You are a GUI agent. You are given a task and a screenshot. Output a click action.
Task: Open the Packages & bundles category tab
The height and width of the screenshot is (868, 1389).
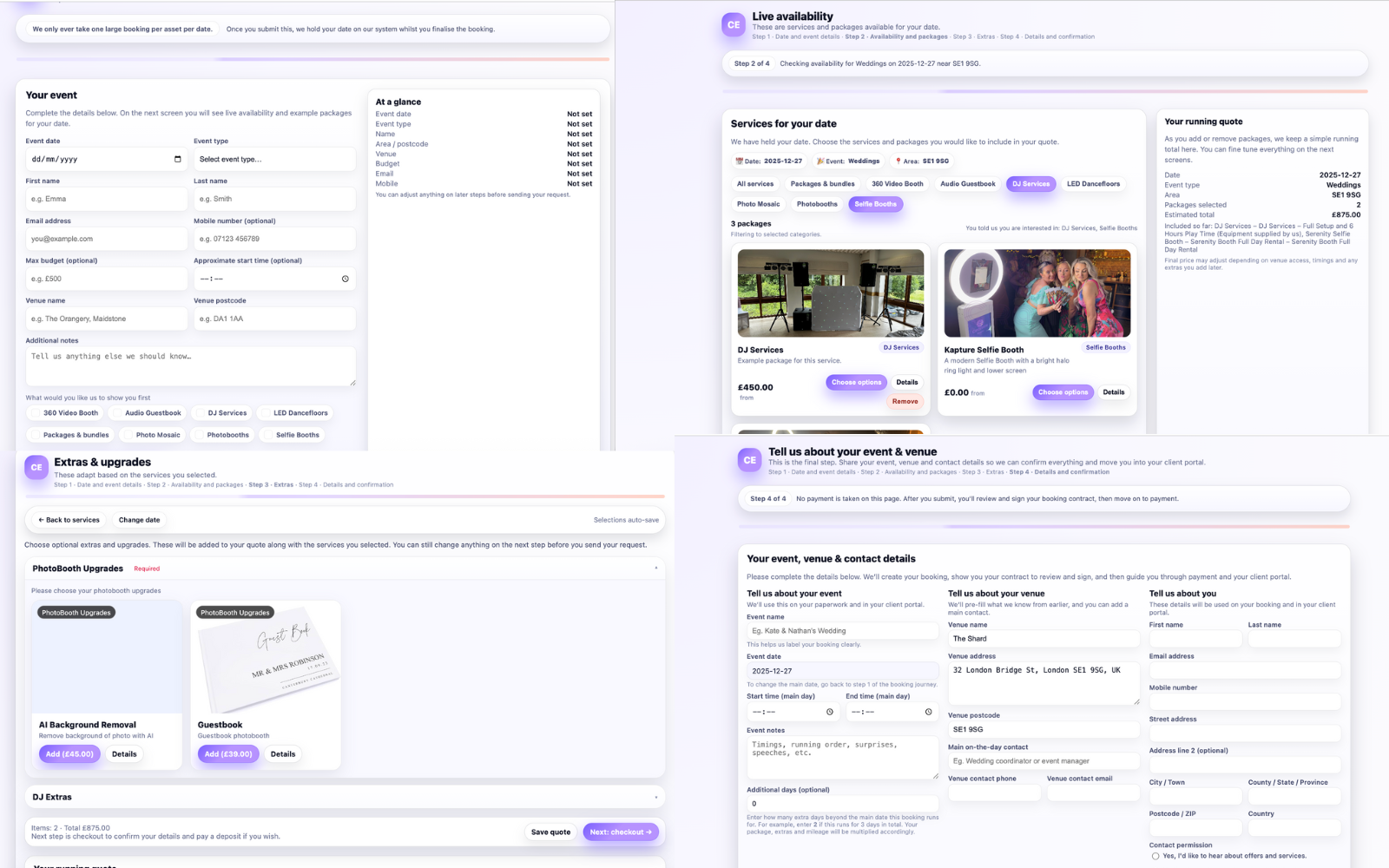pos(821,183)
